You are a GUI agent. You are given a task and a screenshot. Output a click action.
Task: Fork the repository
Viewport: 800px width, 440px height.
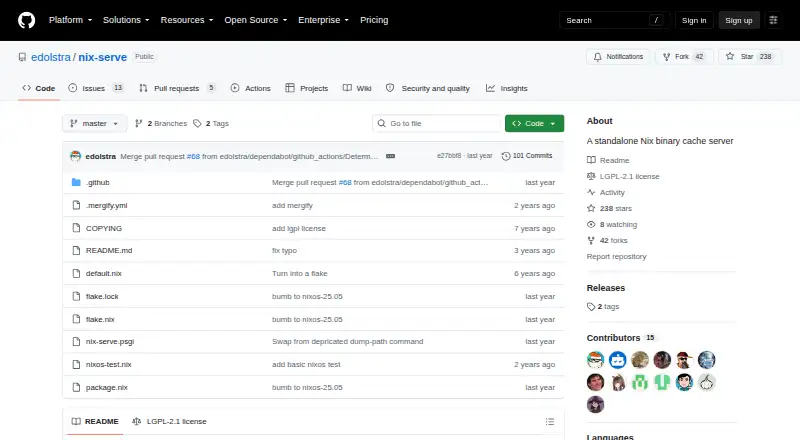683,57
